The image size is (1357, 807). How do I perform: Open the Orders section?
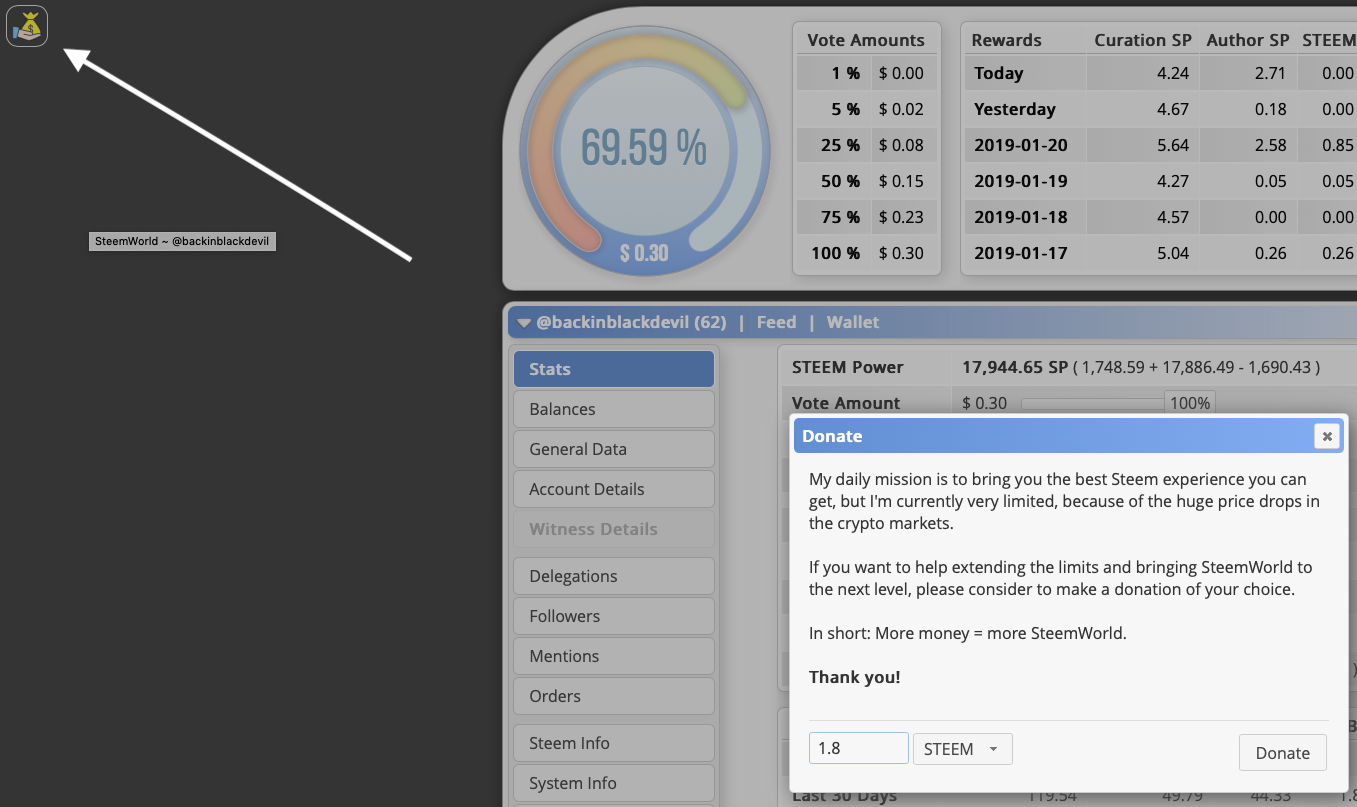pos(614,696)
